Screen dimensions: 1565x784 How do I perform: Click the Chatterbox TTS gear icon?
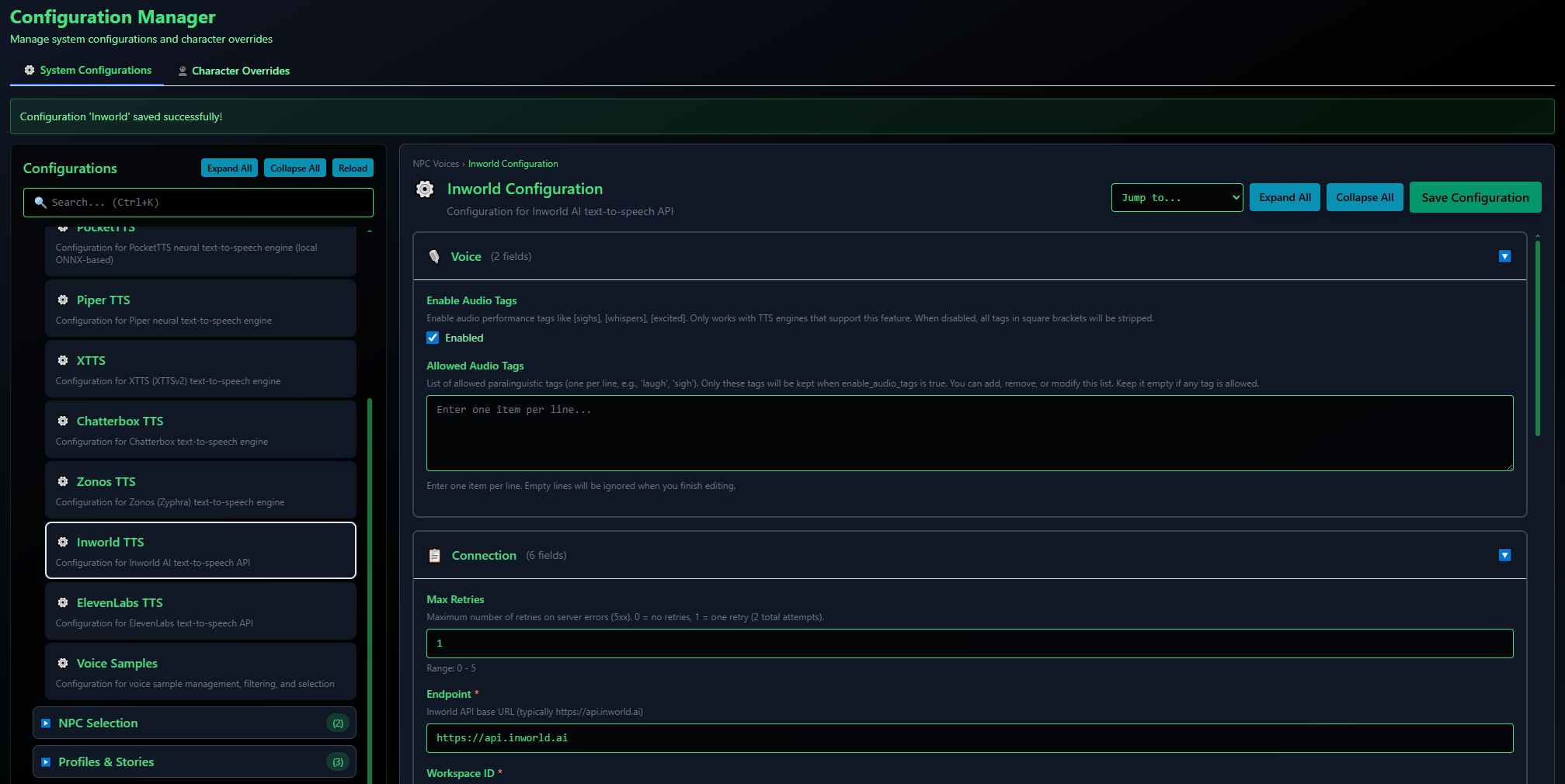point(63,421)
